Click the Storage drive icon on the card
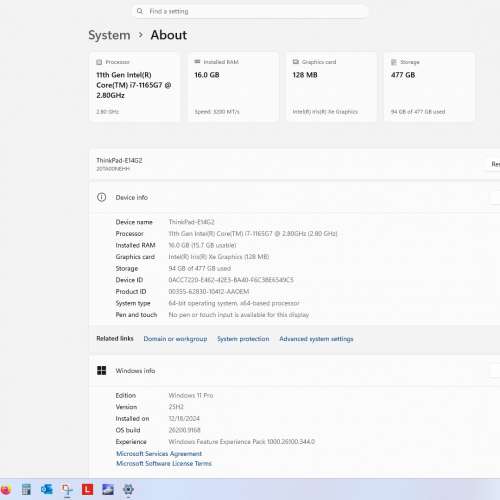 [394, 62]
